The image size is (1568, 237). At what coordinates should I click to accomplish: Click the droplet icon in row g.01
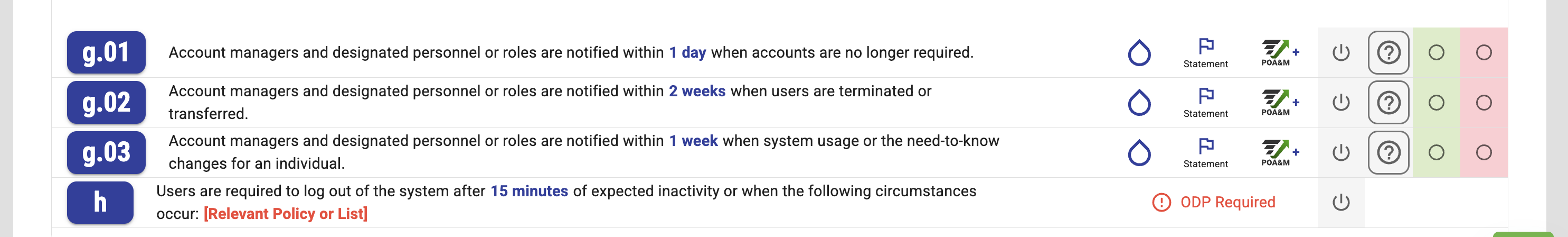tap(1139, 53)
